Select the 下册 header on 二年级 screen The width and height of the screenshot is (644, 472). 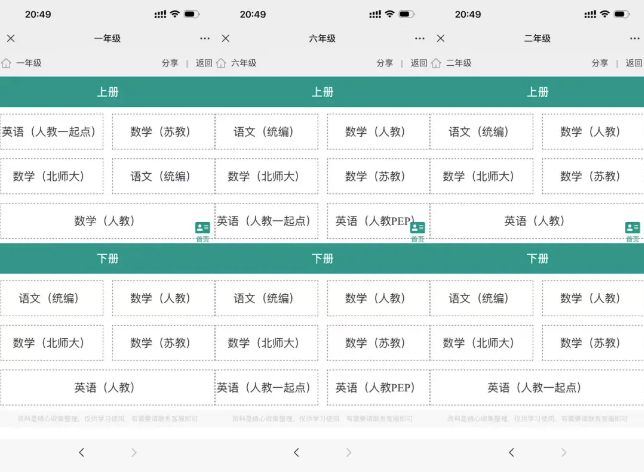[x=537, y=258]
